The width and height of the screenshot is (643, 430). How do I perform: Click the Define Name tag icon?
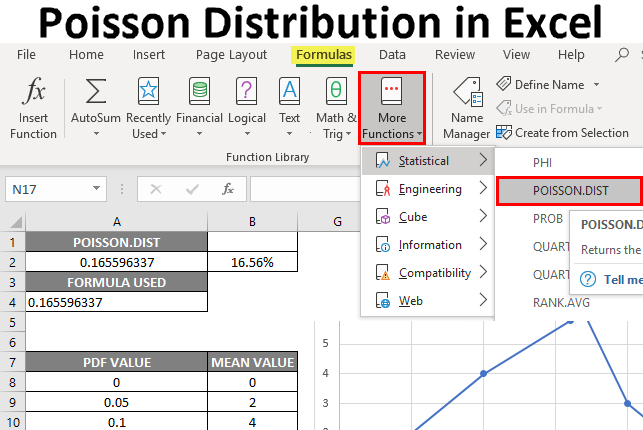click(x=504, y=84)
